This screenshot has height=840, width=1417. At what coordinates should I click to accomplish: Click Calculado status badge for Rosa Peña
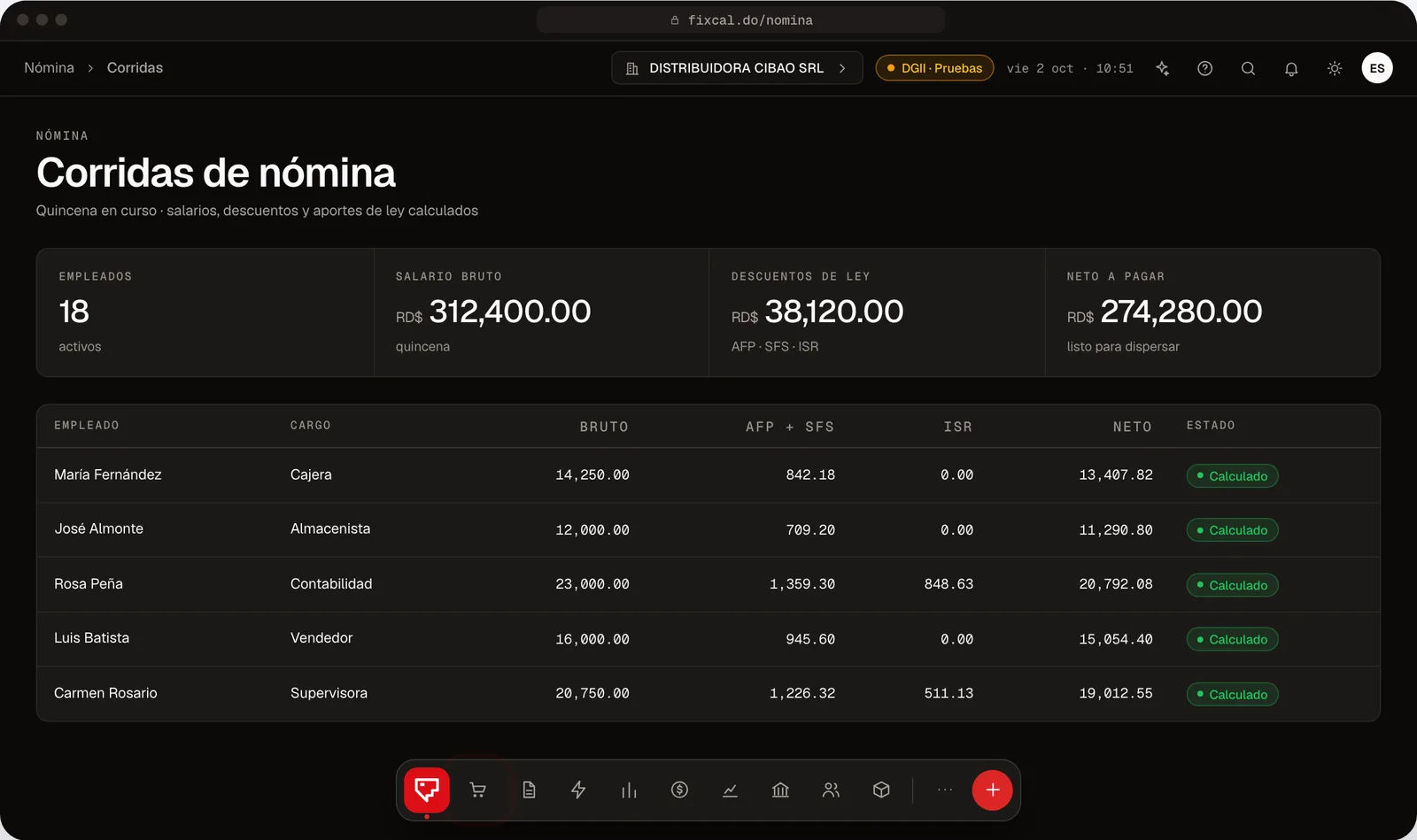[1232, 585]
